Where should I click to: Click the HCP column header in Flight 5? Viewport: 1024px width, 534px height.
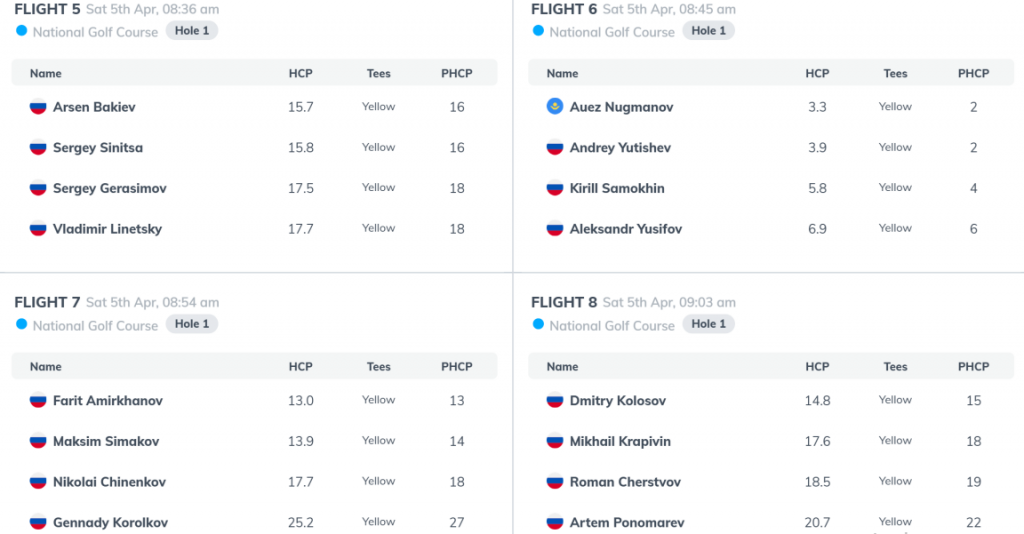click(300, 73)
